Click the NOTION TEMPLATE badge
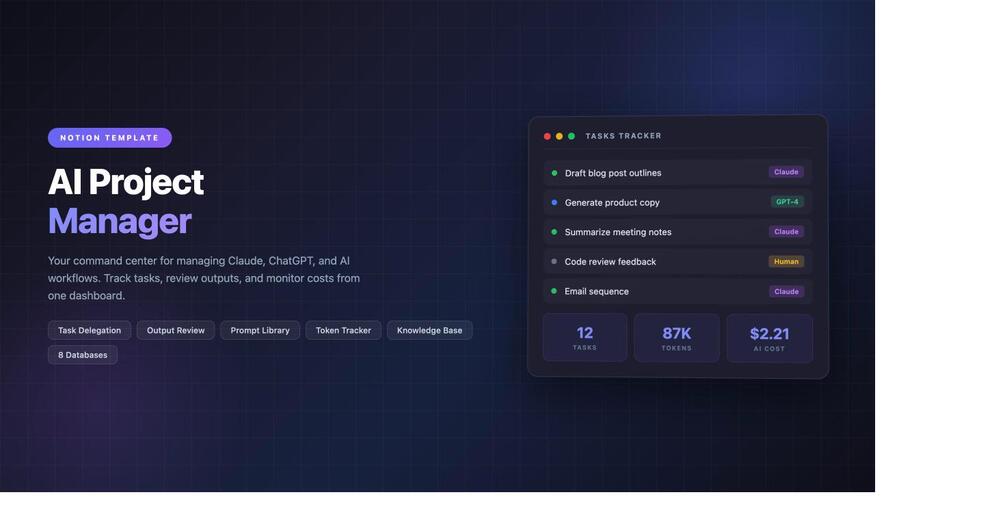The image size is (1005, 512). pos(110,138)
